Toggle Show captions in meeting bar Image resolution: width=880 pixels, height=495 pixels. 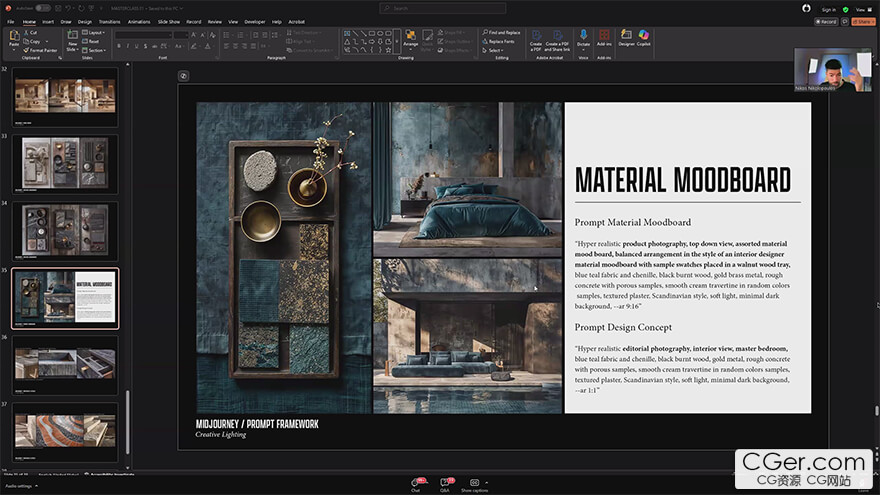pyautogui.click(x=474, y=485)
